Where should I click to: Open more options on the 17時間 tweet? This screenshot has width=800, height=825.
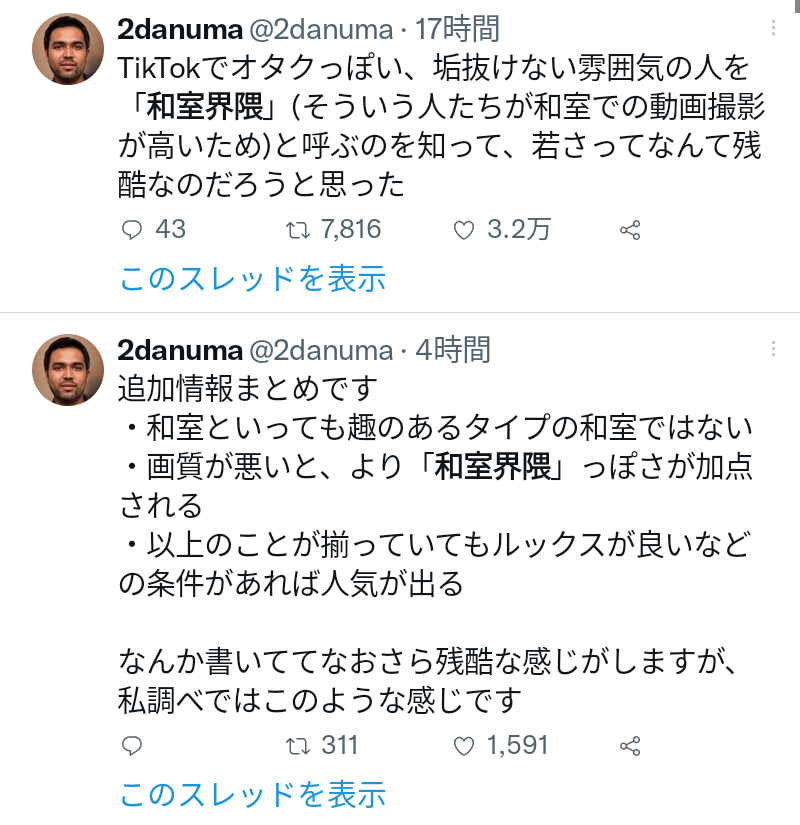pyautogui.click(x=772, y=28)
